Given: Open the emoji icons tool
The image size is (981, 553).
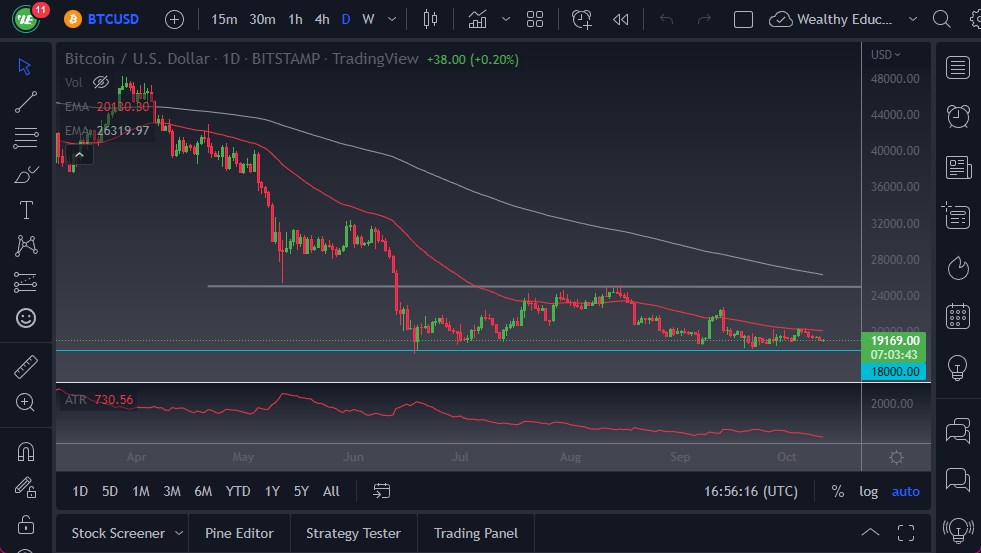Looking at the screenshot, I should pos(26,318).
